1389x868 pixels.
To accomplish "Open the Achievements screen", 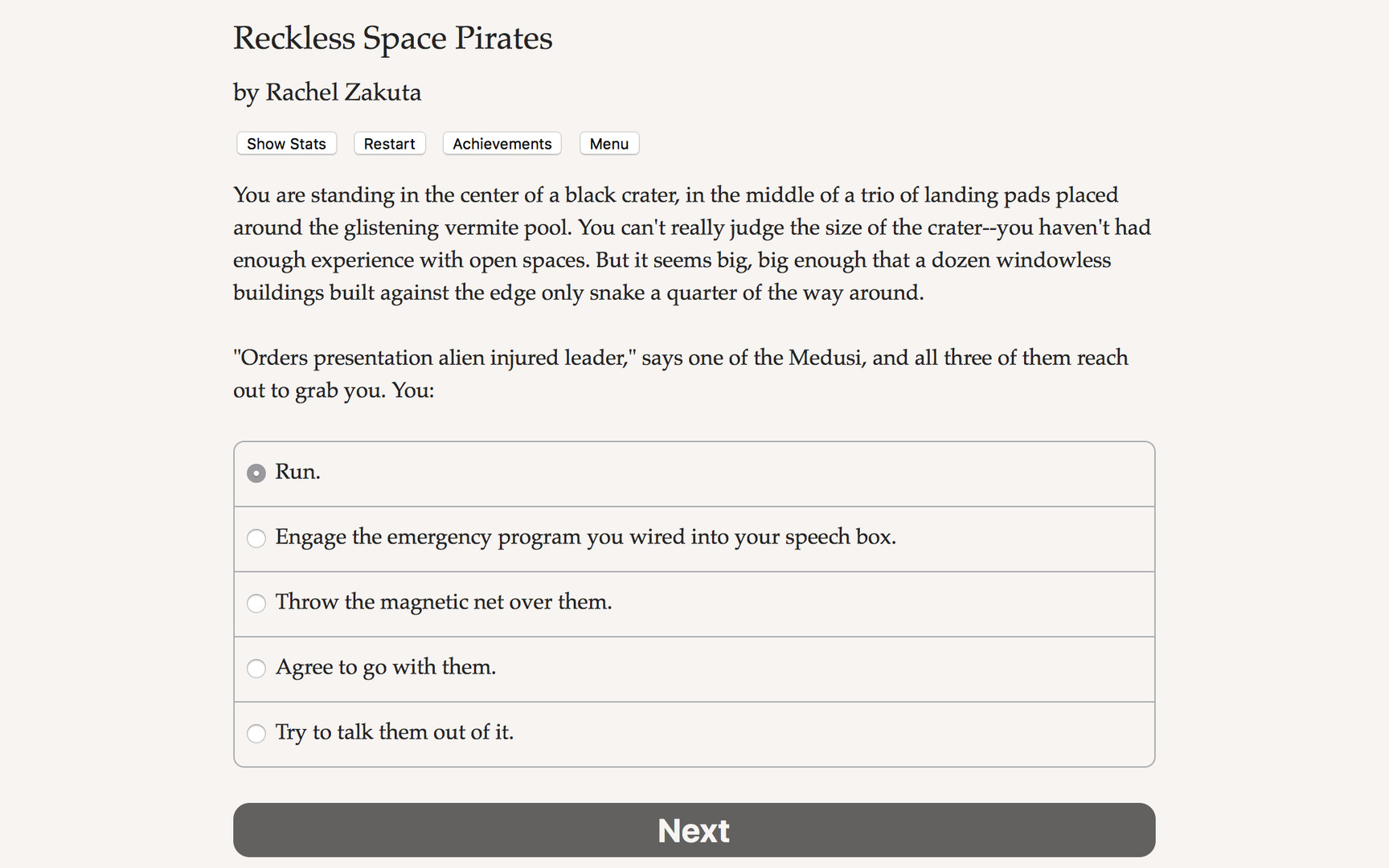I will 502,143.
